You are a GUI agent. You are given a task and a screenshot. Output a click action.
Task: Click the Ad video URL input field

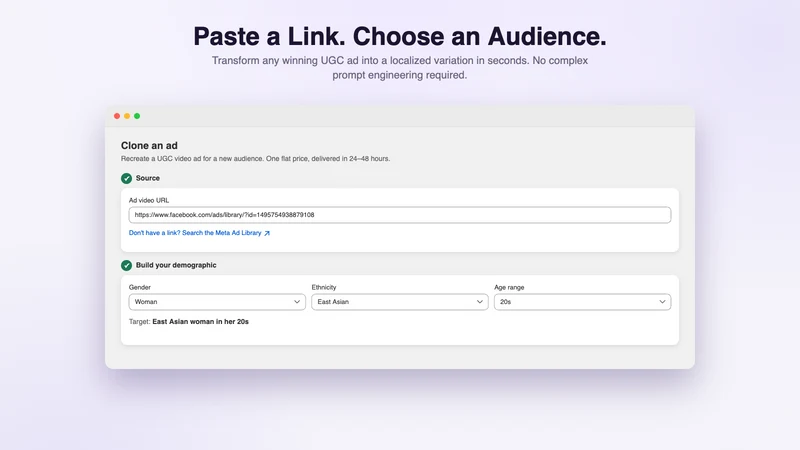click(x=399, y=215)
